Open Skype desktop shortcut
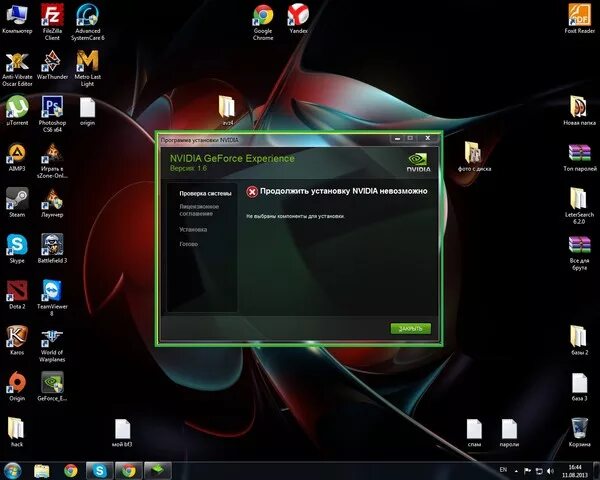 pos(17,249)
